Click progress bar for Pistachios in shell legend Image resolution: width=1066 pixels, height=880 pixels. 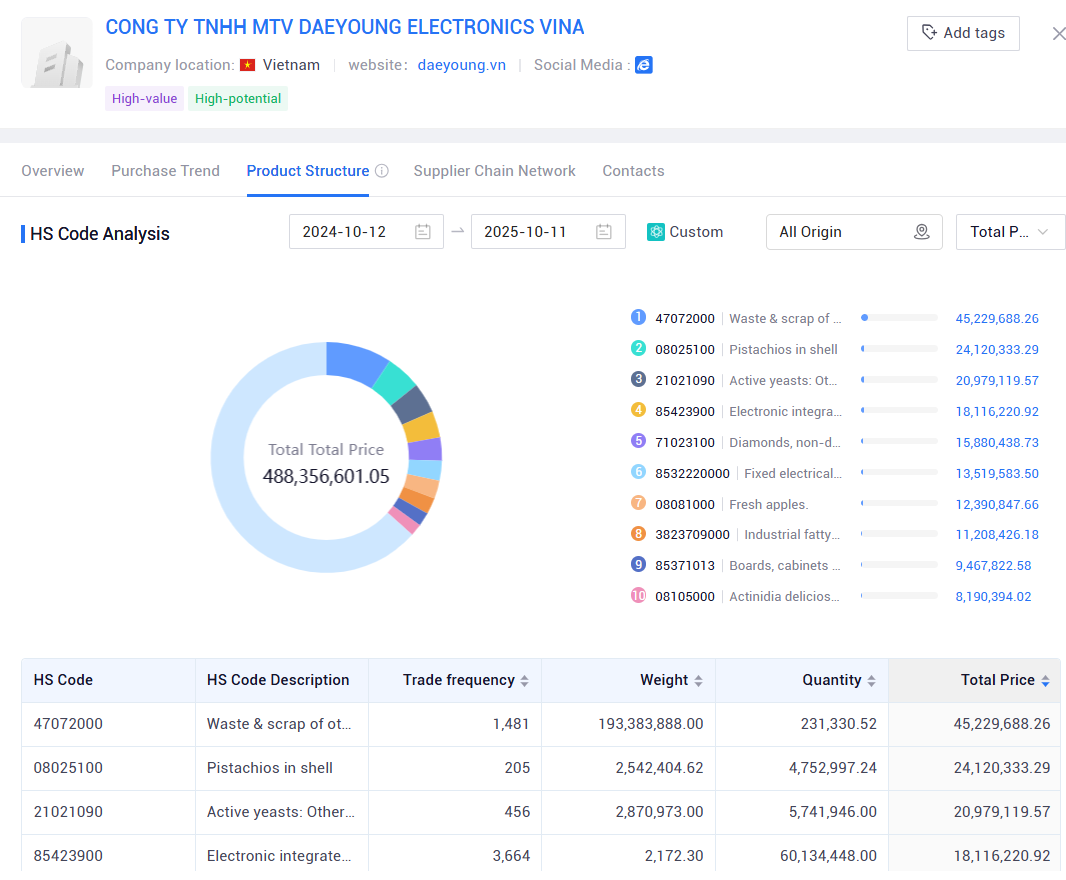click(x=899, y=349)
